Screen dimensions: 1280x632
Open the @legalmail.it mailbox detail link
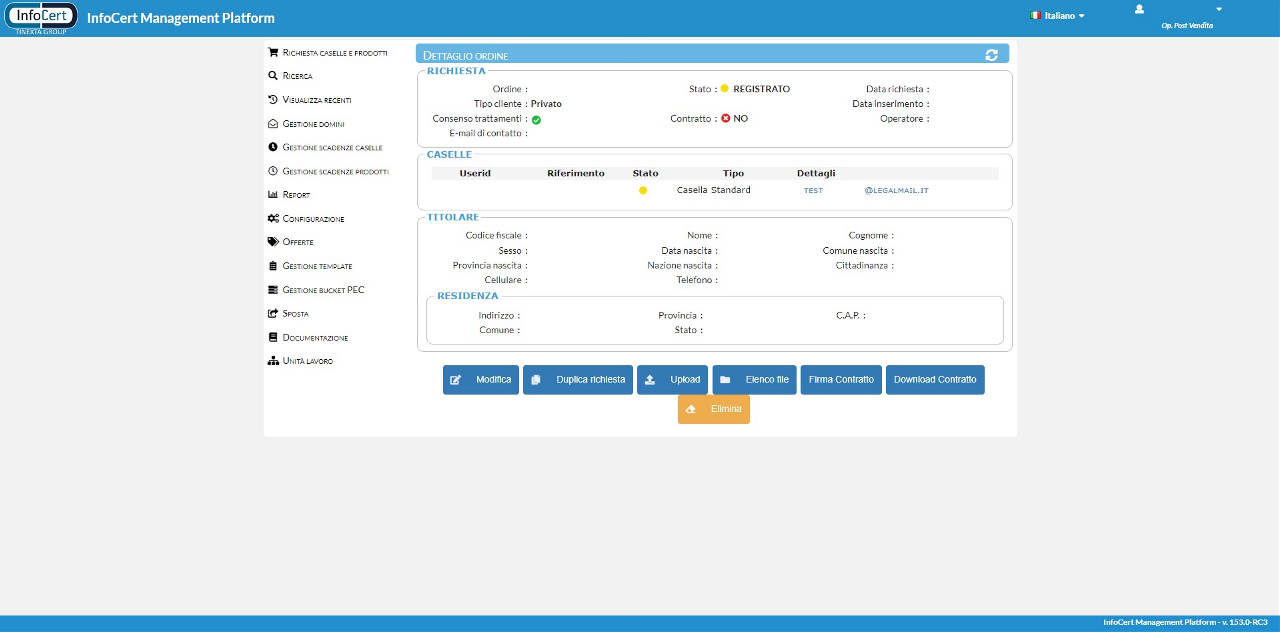point(896,190)
